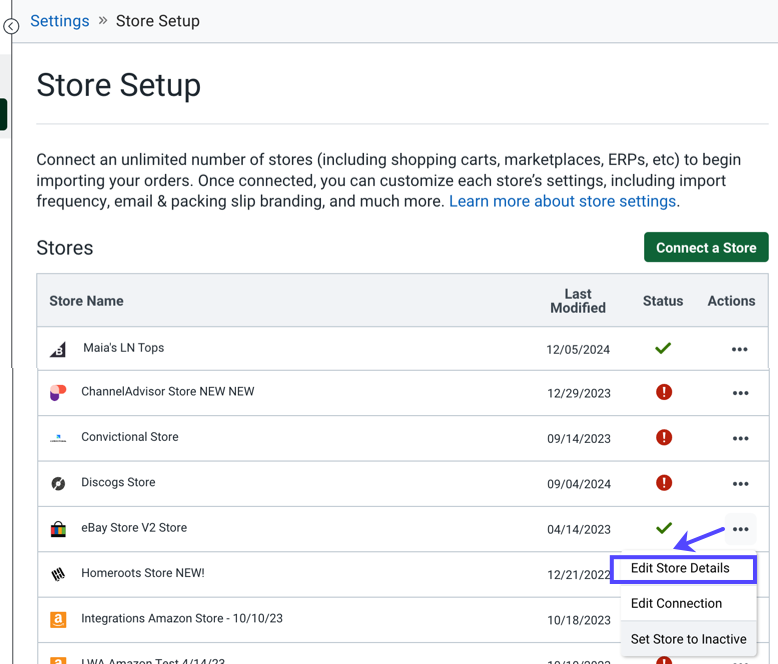The width and height of the screenshot is (778, 664).
Task: Select the Discogs Store name
Action: coord(118,482)
